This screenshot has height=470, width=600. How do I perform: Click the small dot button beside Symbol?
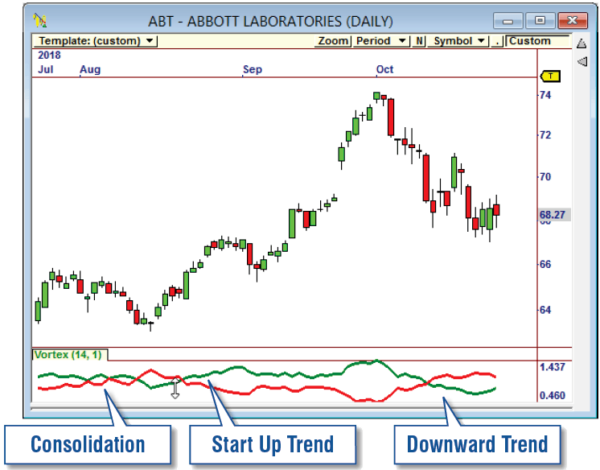pyautogui.click(x=497, y=41)
